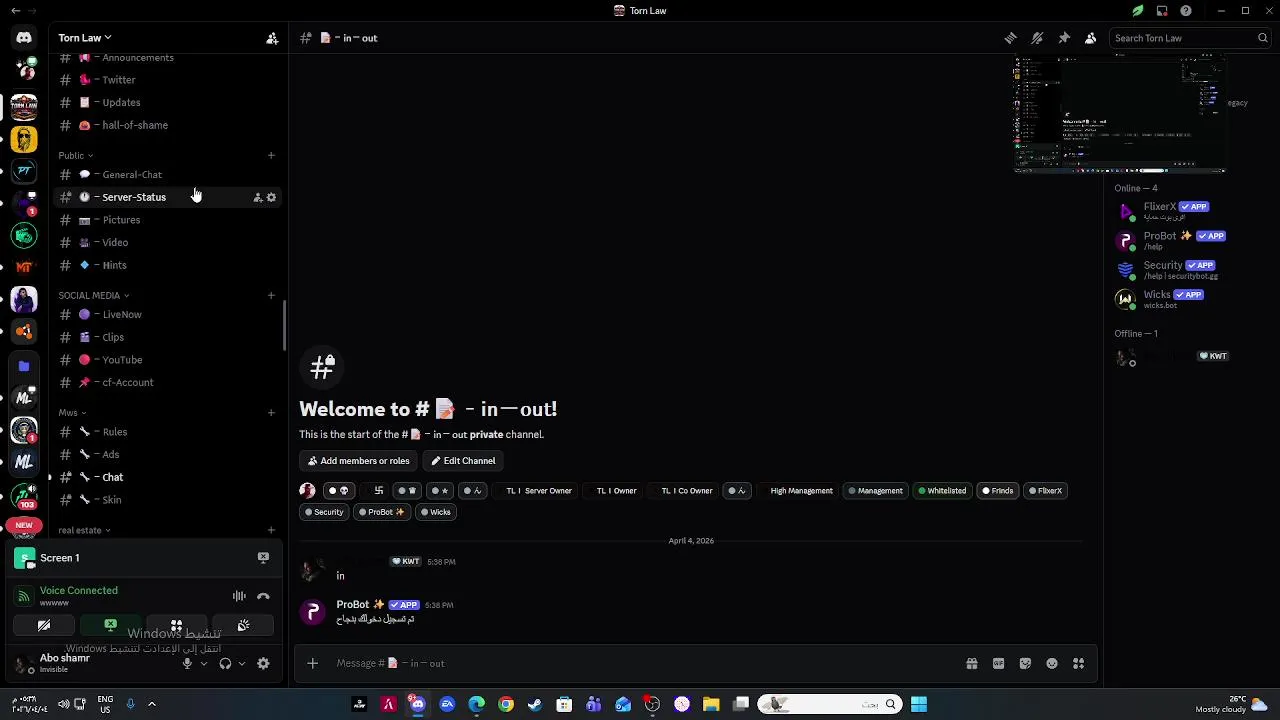This screenshot has width=1280, height=720.
Task: Open the gift icon in message bar
Action: click(x=971, y=663)
